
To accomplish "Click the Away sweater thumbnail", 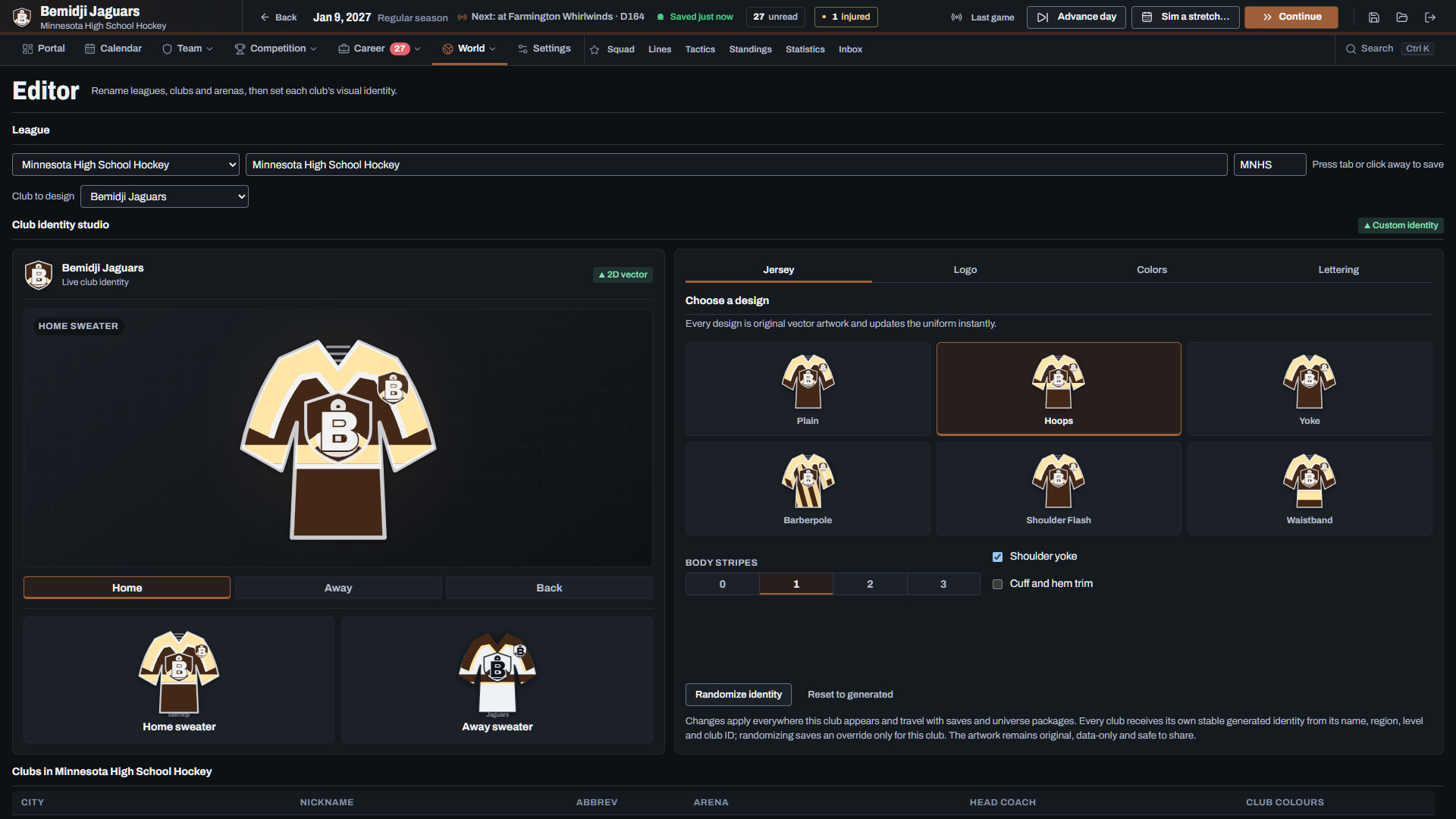I will point(497,679).
